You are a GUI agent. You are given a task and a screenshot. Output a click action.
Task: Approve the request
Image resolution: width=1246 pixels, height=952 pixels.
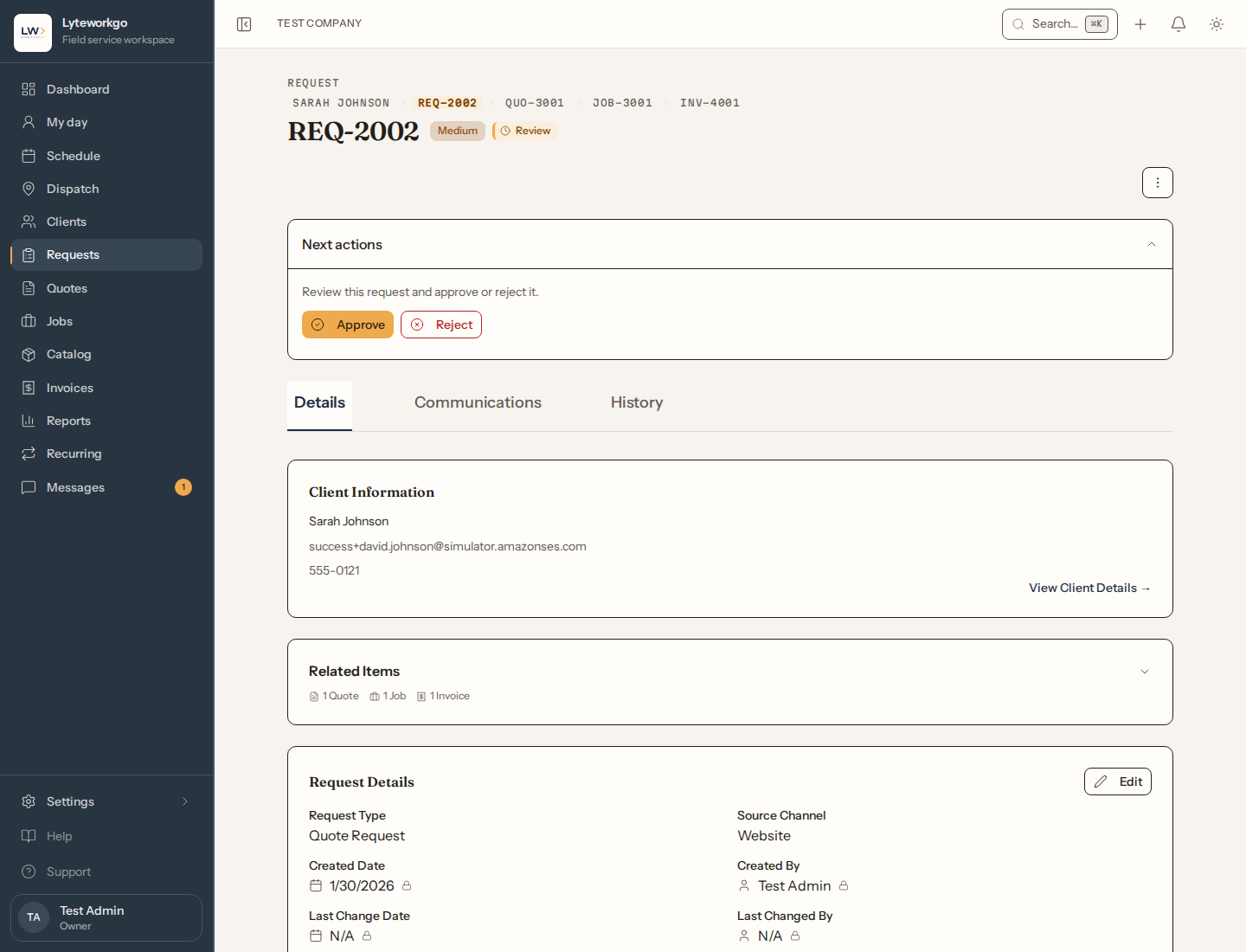[x=348, y=325]
